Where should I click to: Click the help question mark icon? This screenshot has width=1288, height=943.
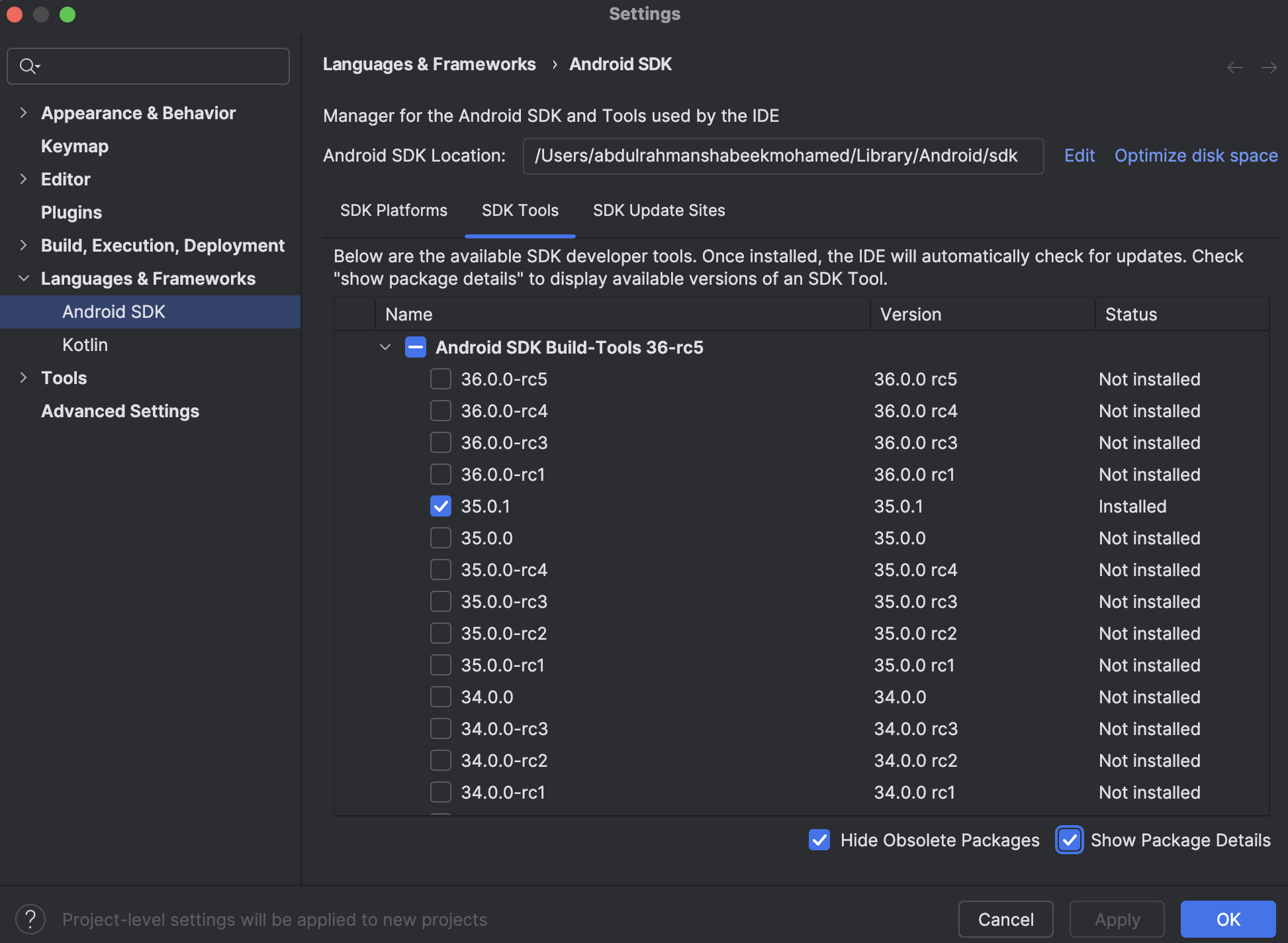(x=30, y=919)
